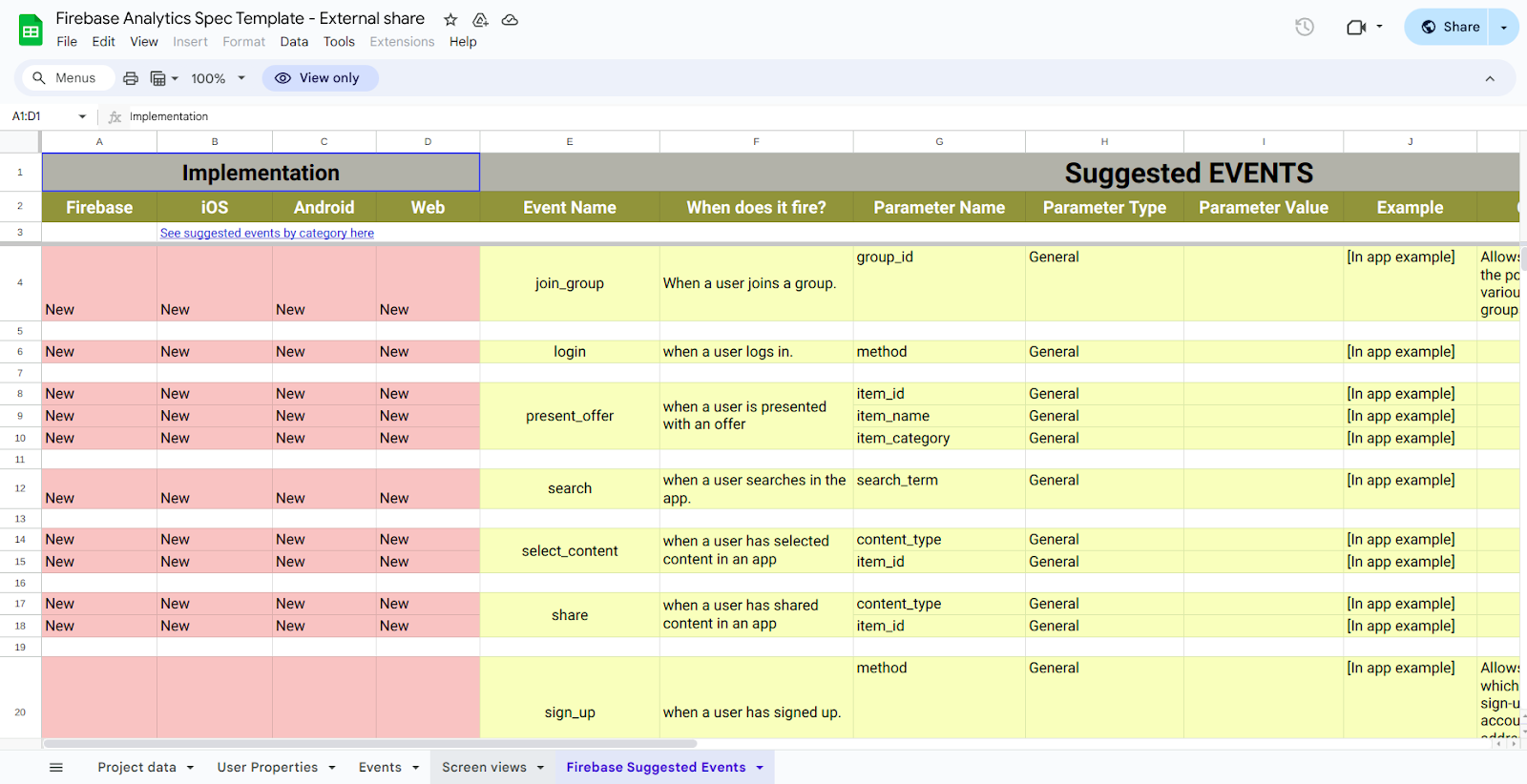Click the add to Drive shortcut icon
This screenshot has height=784, width=1527.
coord(480,19)
